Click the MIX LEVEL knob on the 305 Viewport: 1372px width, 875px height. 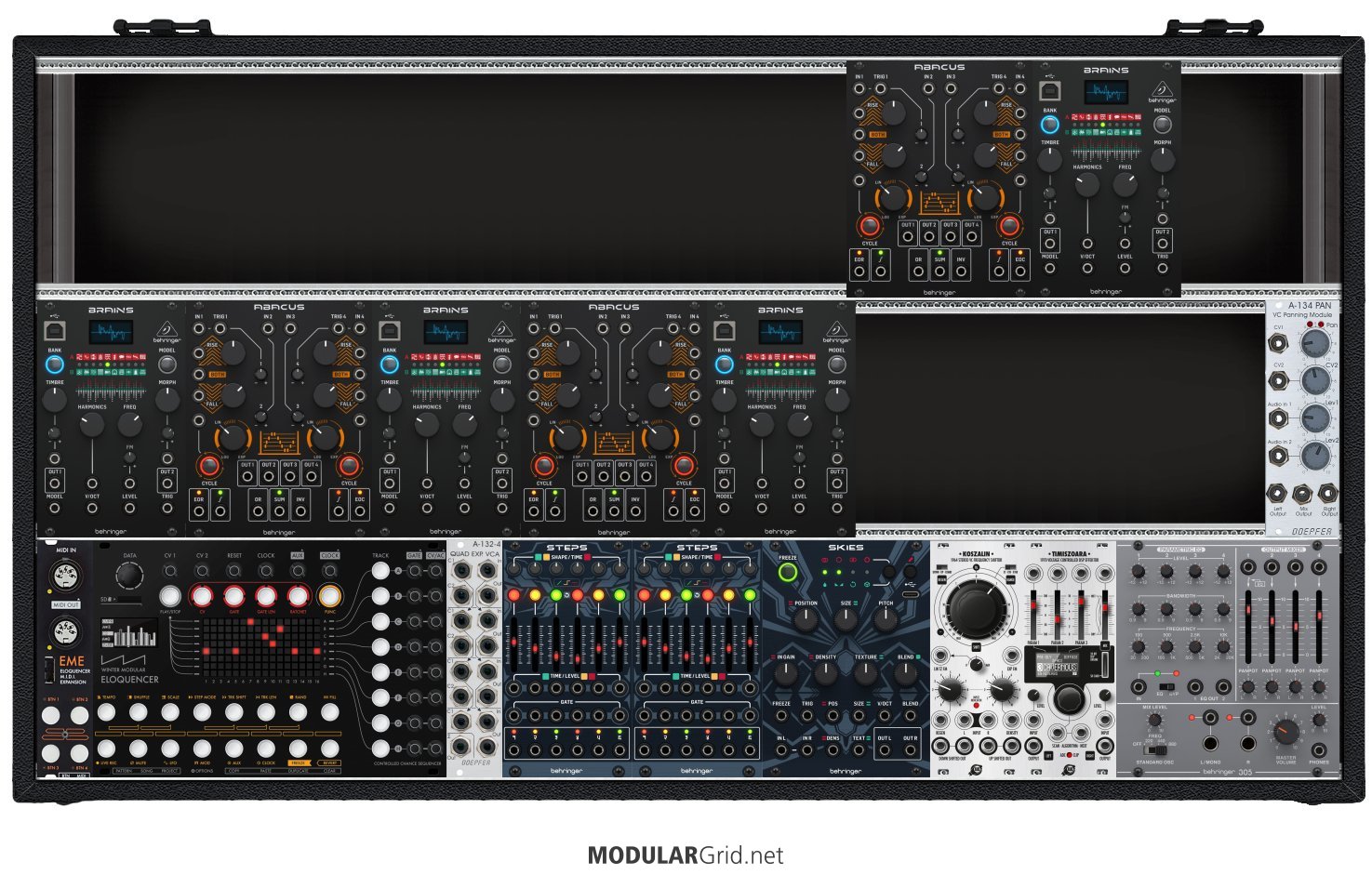pos(1154,720)
